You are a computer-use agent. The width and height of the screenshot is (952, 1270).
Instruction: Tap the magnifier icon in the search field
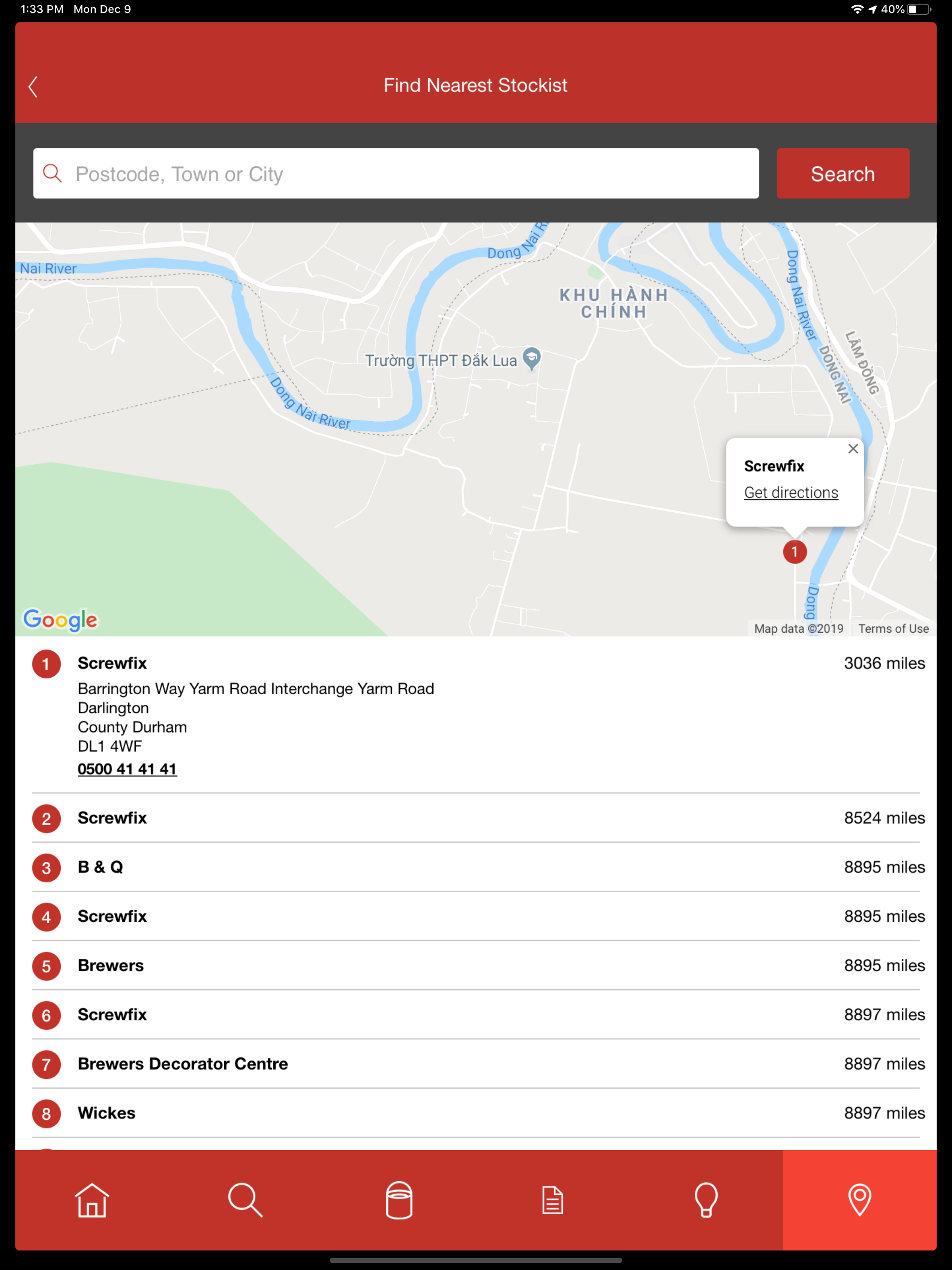(52, 173)
